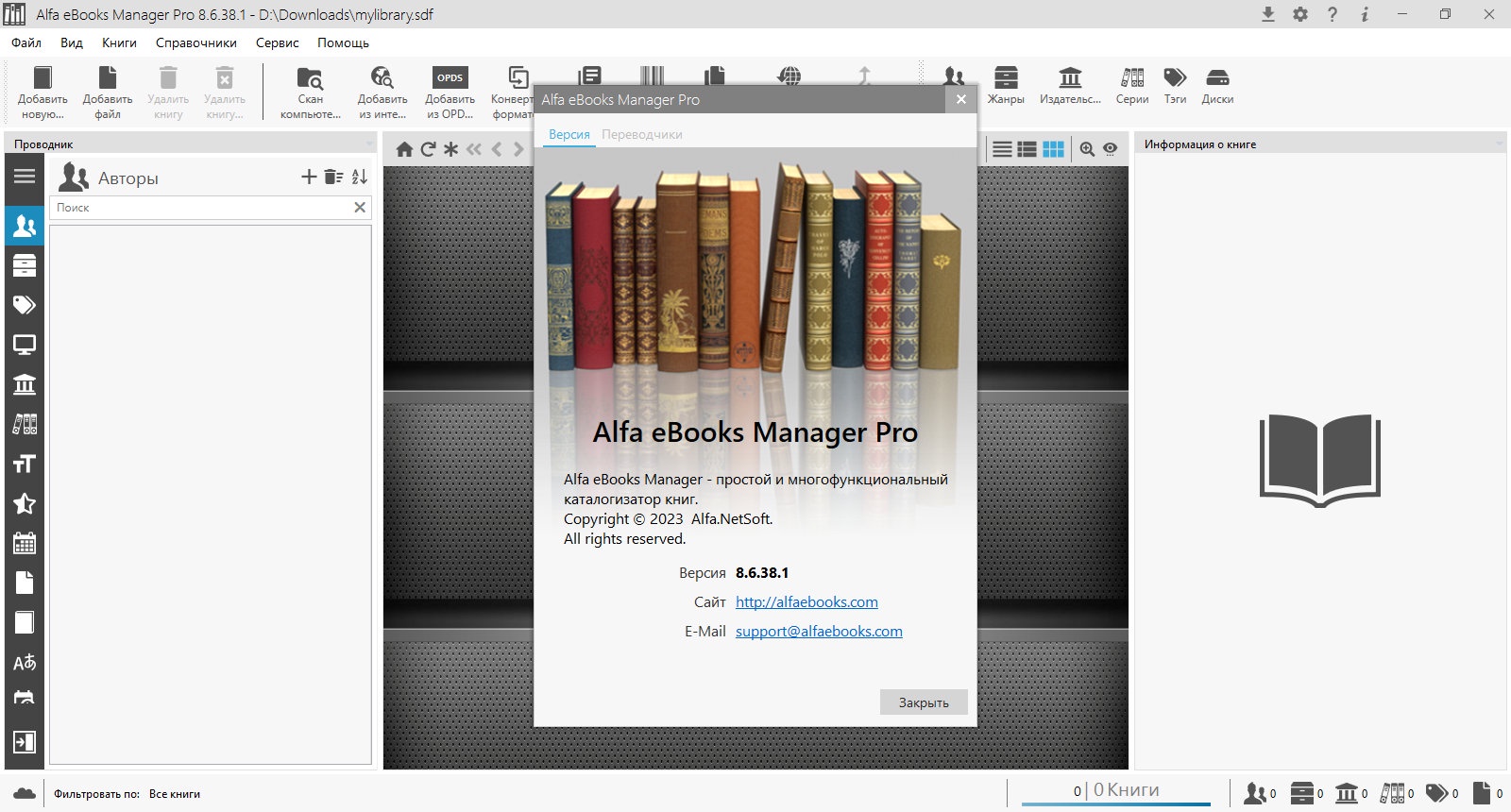Screen dimensions: 1511x812
Task: Click the Add file toolbar icon
Action: click(x=108, y=77)
